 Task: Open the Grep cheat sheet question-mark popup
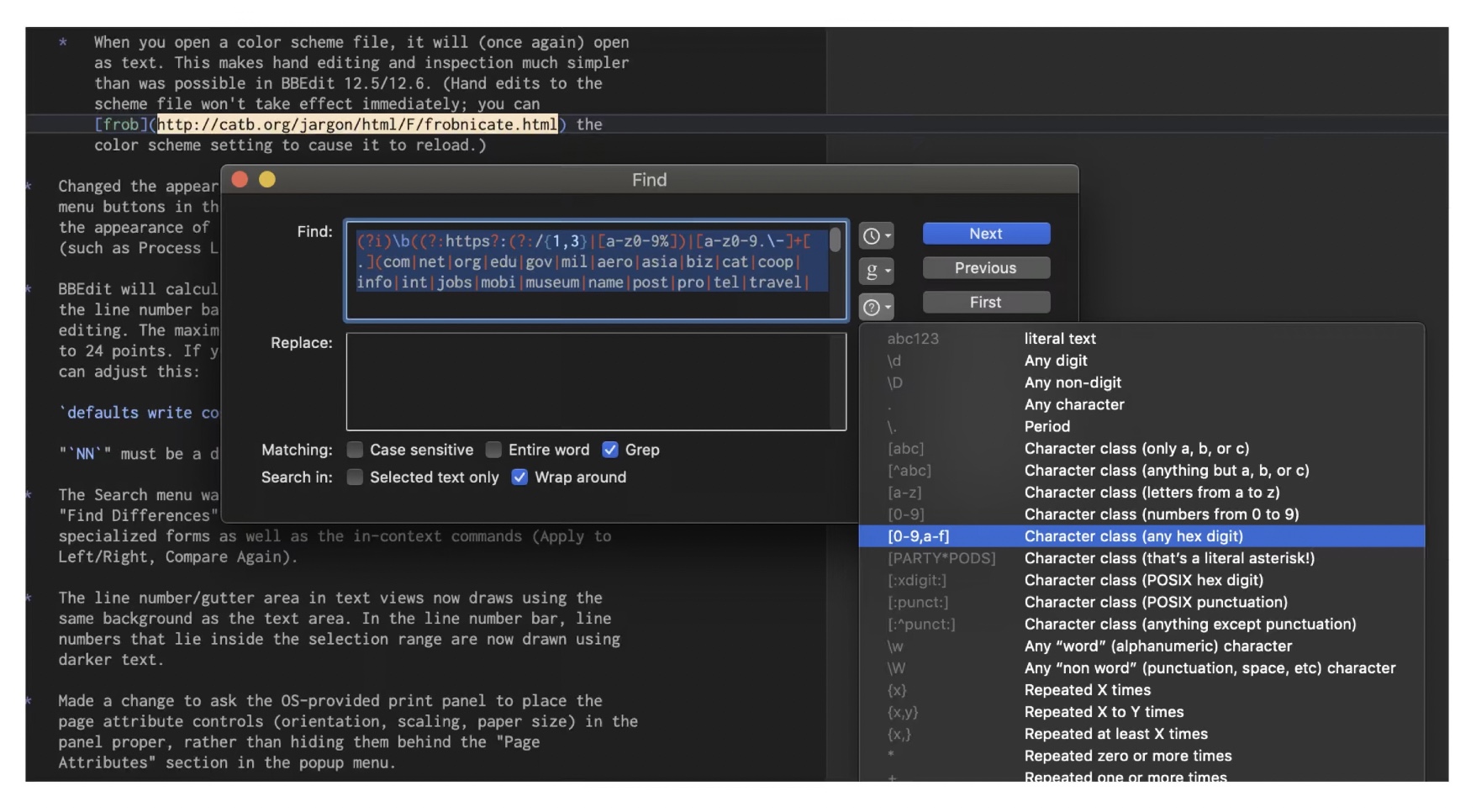[x=876, y=307]
